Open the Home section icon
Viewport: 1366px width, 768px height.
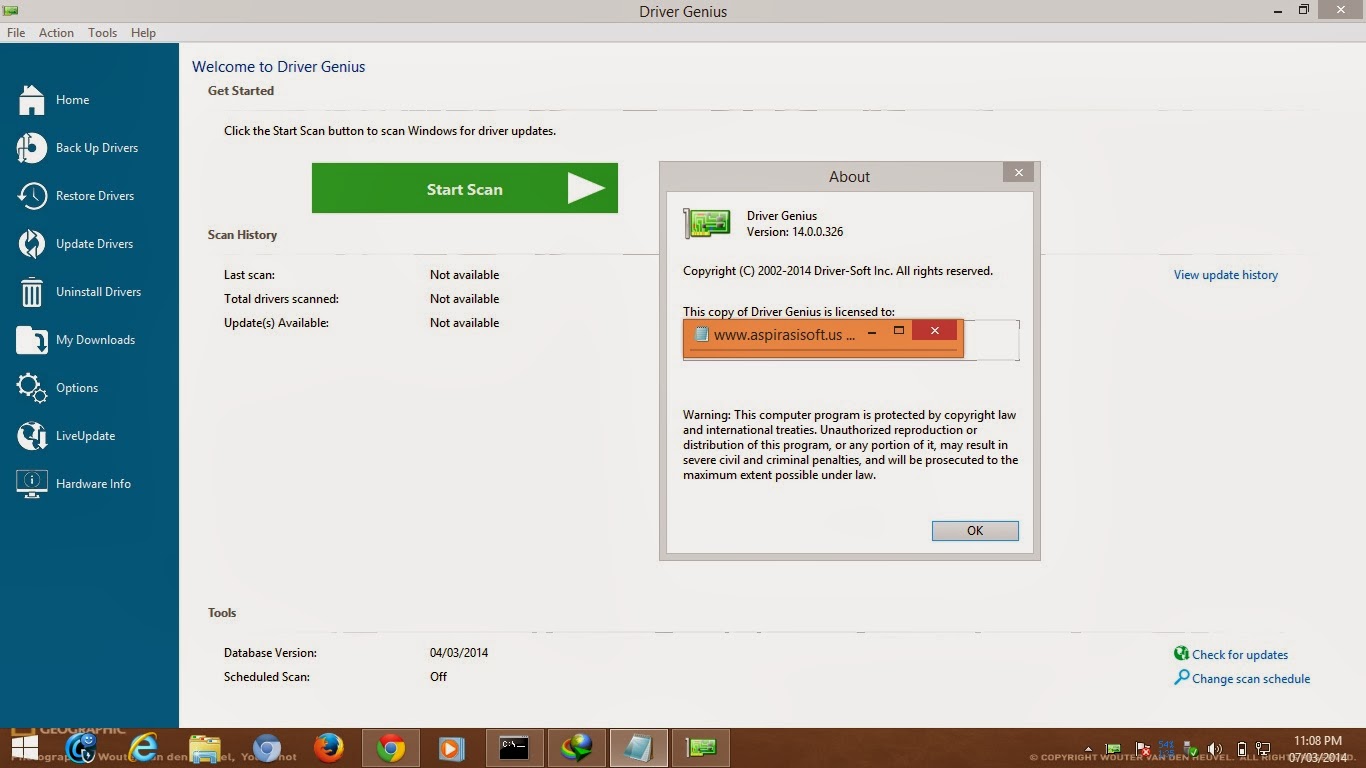point(32,100)
